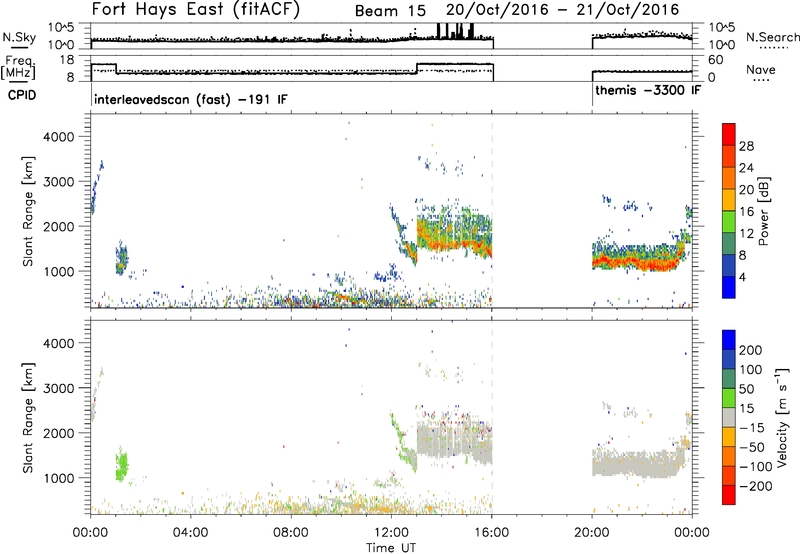Pick the red top segment of Power colorbar
The image size is (800, 554).
[729, 135]
